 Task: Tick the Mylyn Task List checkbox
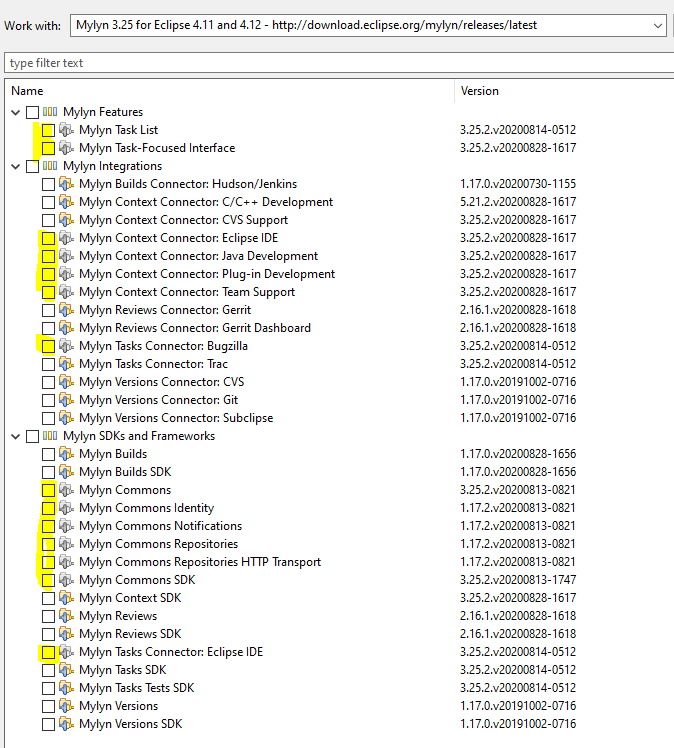click(x=48, y=130)
